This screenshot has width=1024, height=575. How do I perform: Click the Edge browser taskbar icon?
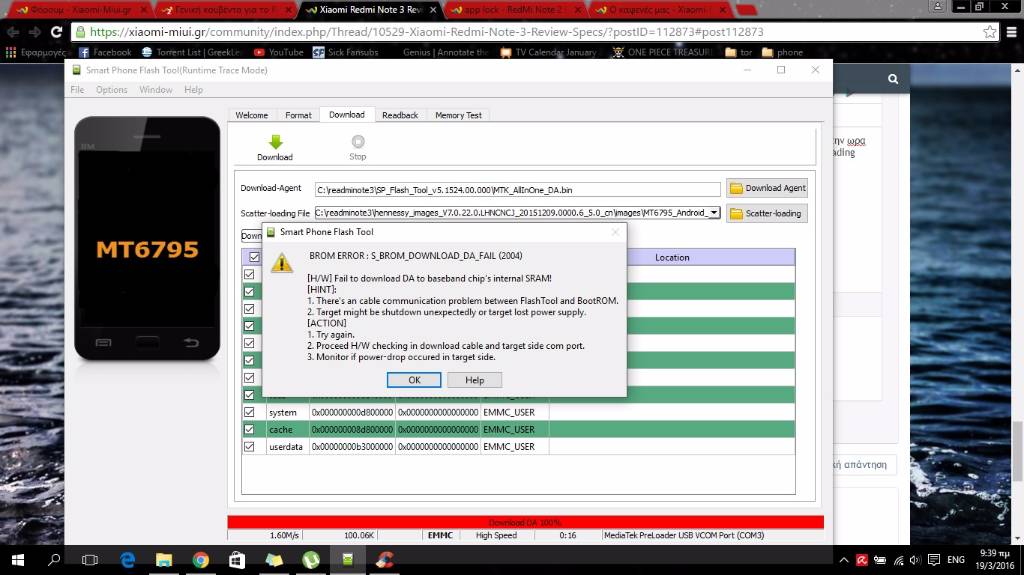[128, 560]
